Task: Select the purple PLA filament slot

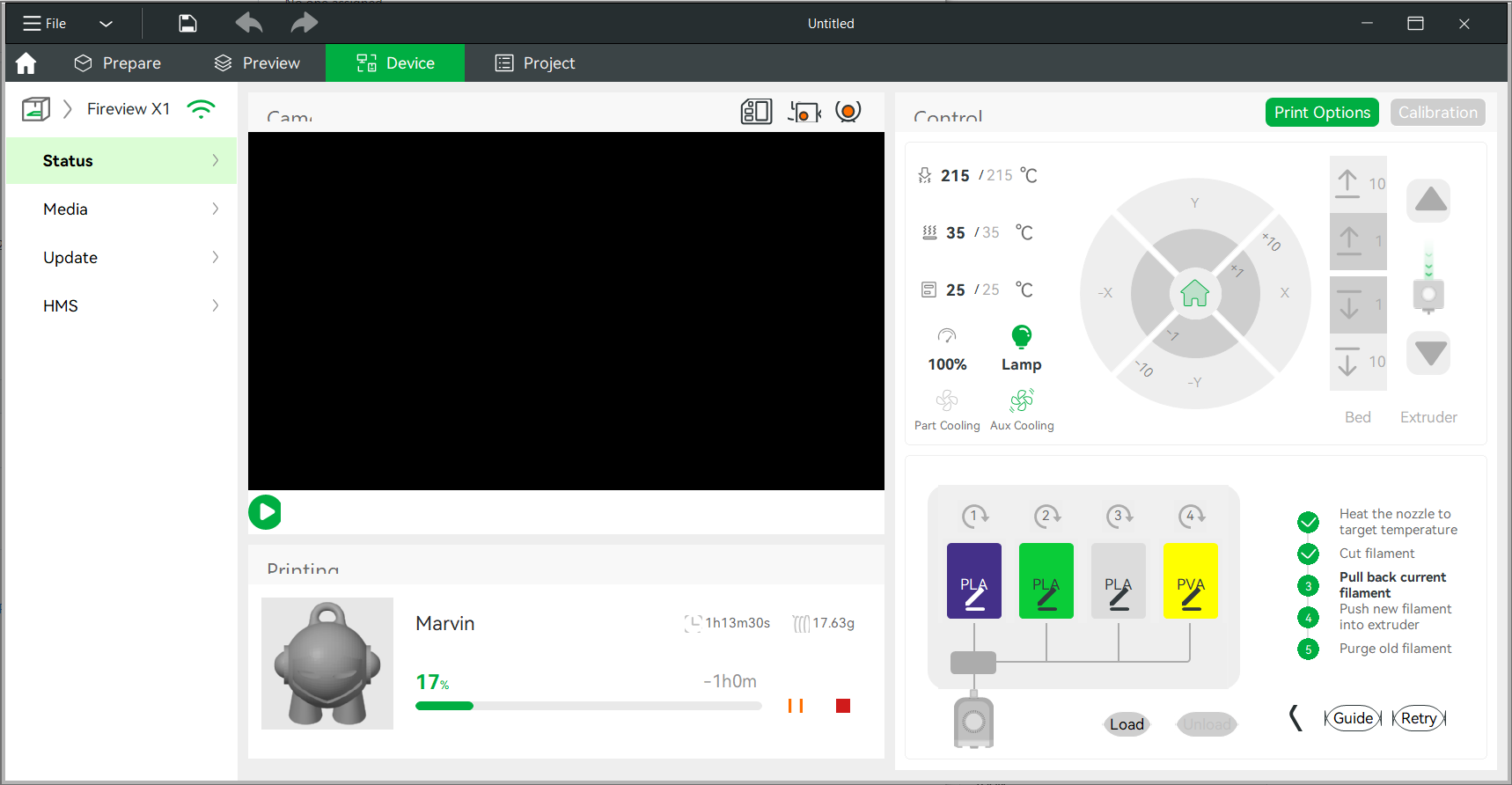Action: point(974,581)
